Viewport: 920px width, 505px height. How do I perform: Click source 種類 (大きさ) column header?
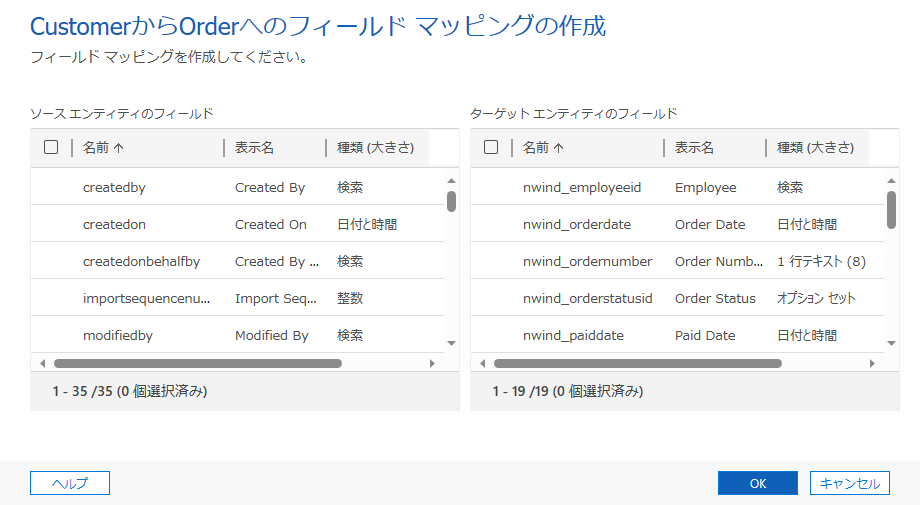click(x=378, y=148)
